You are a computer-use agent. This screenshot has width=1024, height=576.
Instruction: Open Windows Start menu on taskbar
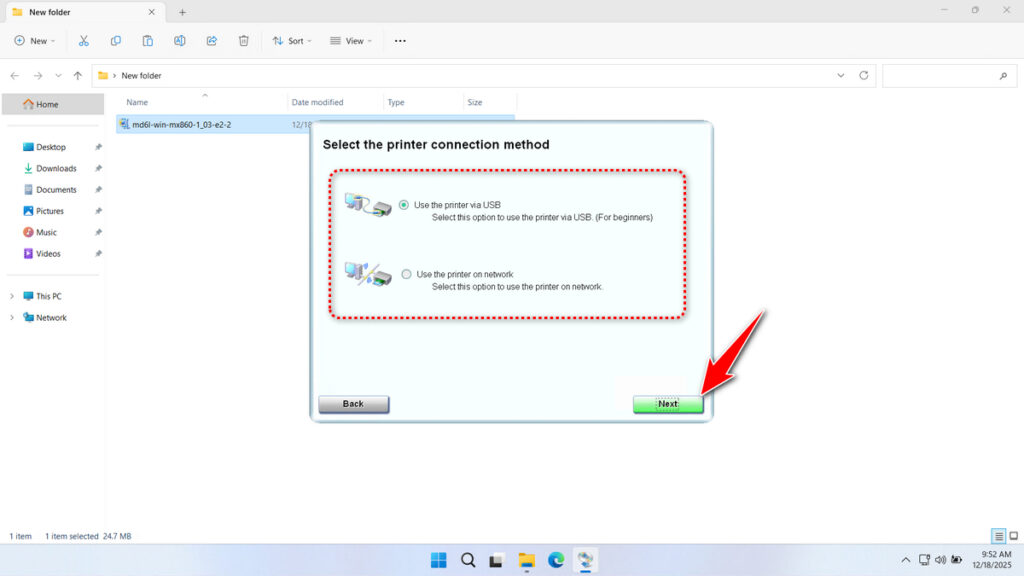coord(439,560)
